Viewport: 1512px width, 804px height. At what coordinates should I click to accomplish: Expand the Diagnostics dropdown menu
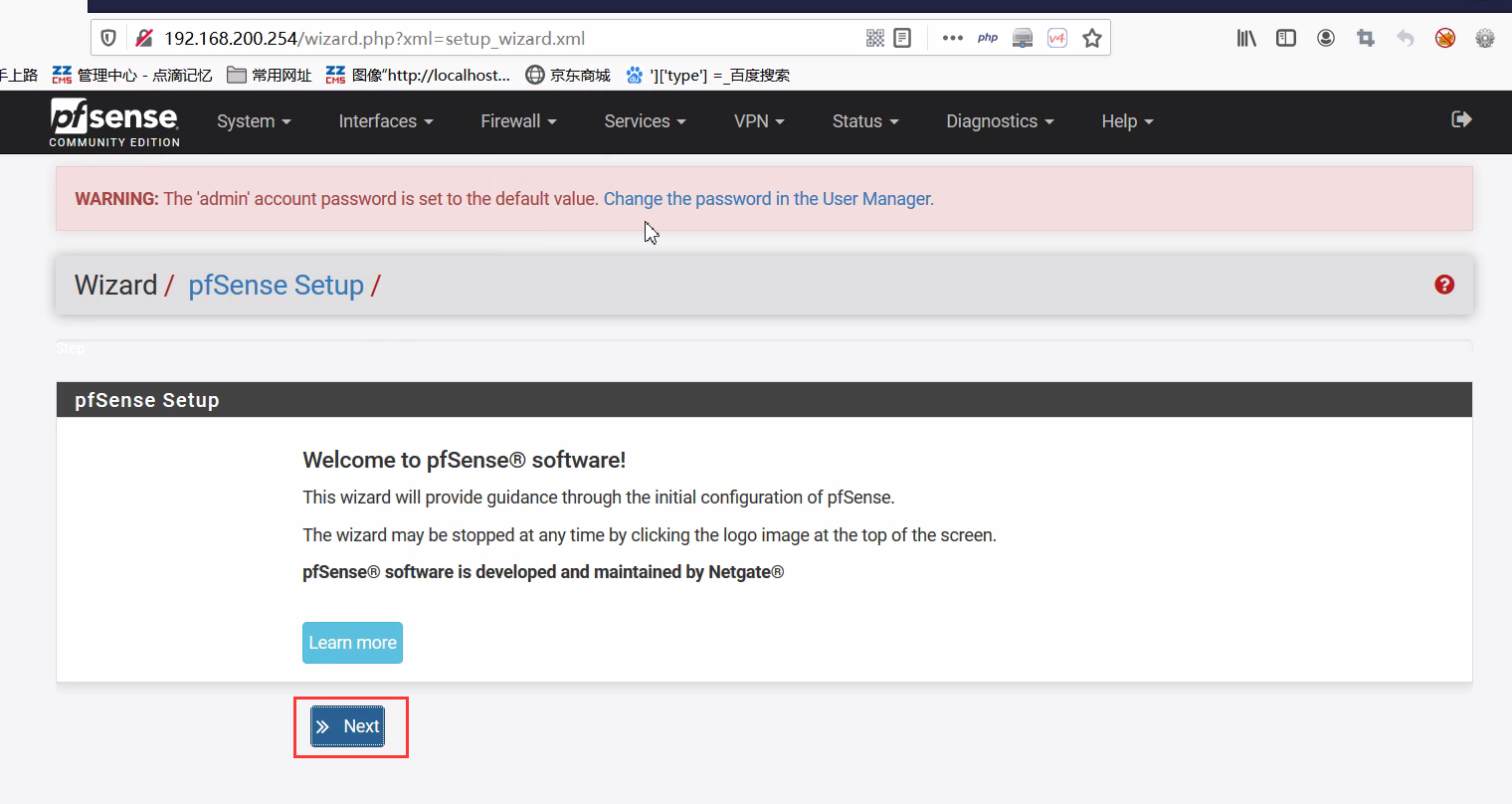pyautogui.click(x=1000, y=121)
